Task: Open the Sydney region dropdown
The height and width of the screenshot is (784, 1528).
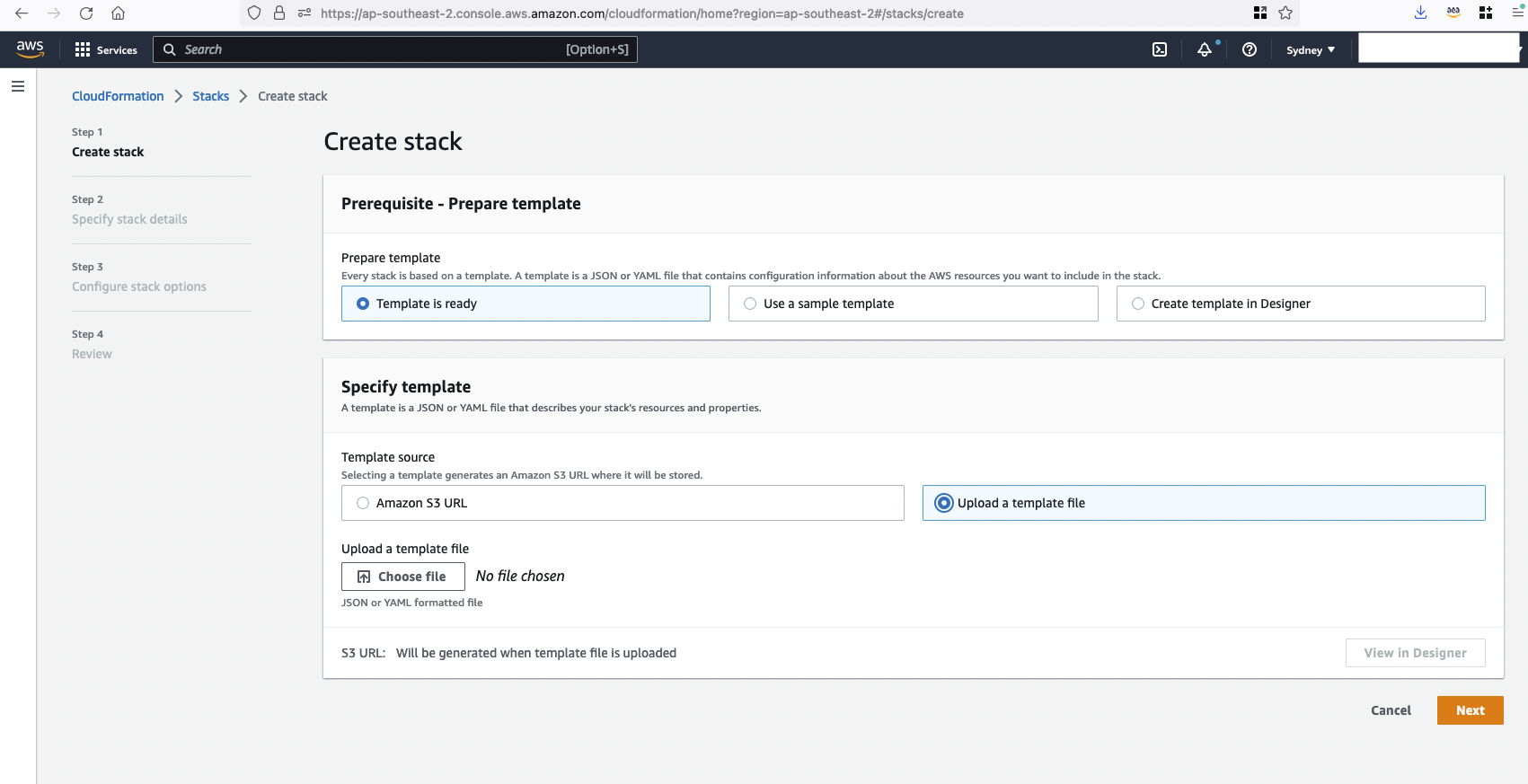Action: 1311,50
